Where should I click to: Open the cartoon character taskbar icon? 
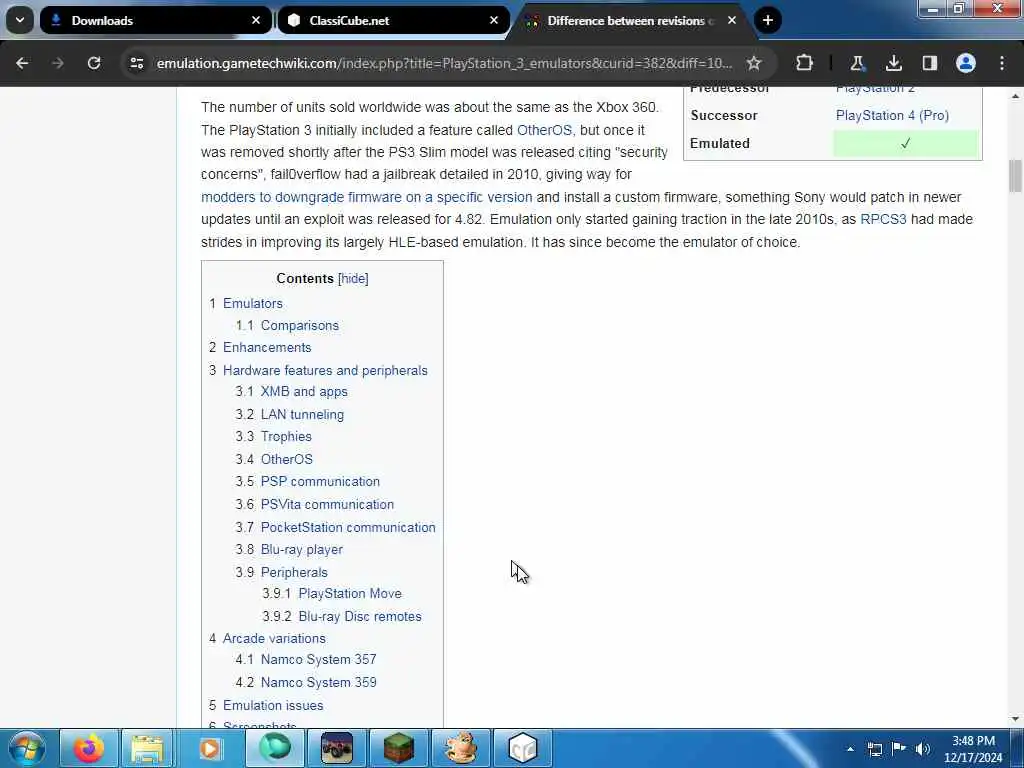(460, 748)
